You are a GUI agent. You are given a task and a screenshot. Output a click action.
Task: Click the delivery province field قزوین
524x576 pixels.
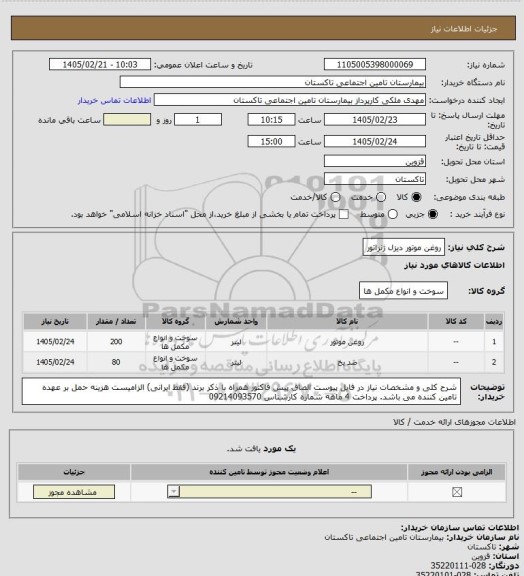(x=375, y=161)
